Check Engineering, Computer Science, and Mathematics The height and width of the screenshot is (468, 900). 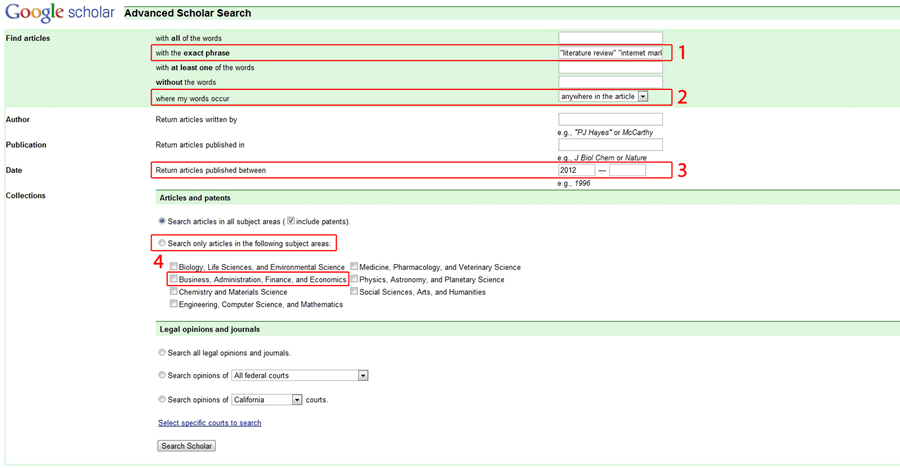click(x=173, y=304)
